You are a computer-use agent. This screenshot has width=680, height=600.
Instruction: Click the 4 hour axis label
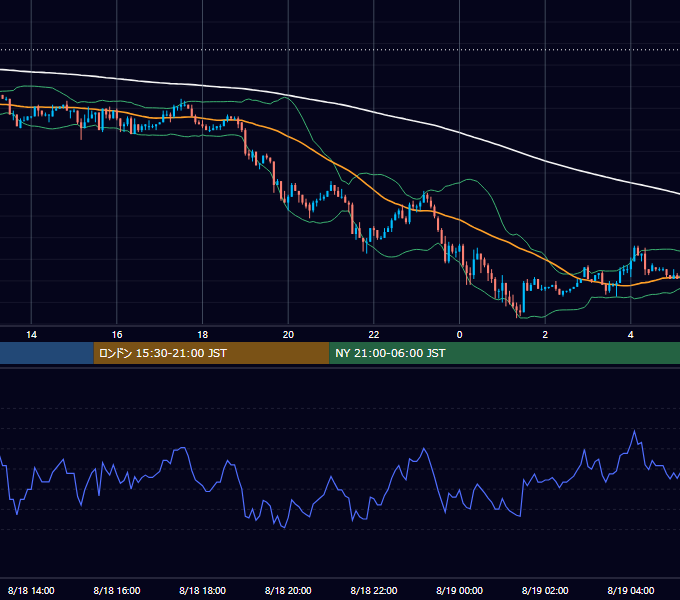631,335
